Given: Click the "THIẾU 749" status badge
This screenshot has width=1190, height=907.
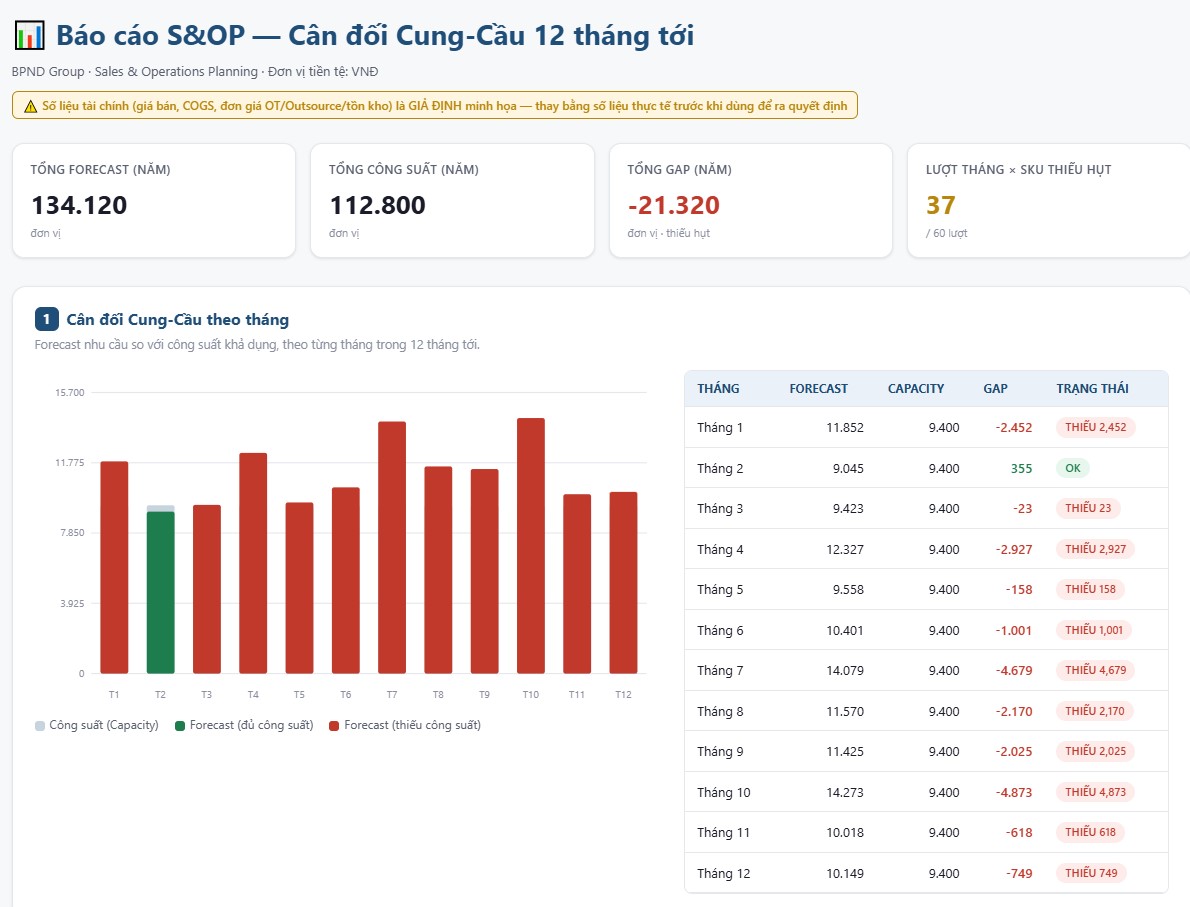Looking at the screenshot, I should 1091,874.
